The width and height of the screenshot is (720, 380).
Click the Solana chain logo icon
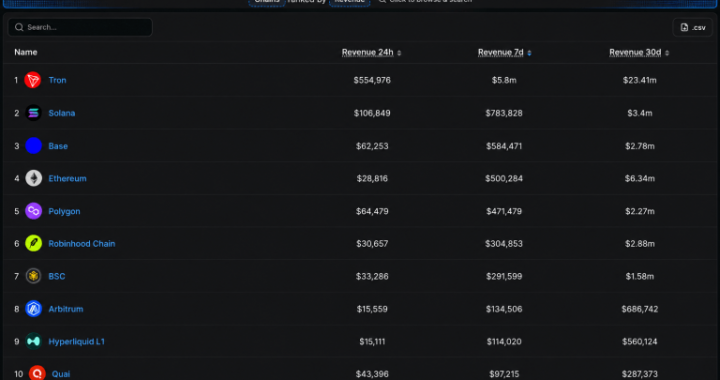click(33, 113)
